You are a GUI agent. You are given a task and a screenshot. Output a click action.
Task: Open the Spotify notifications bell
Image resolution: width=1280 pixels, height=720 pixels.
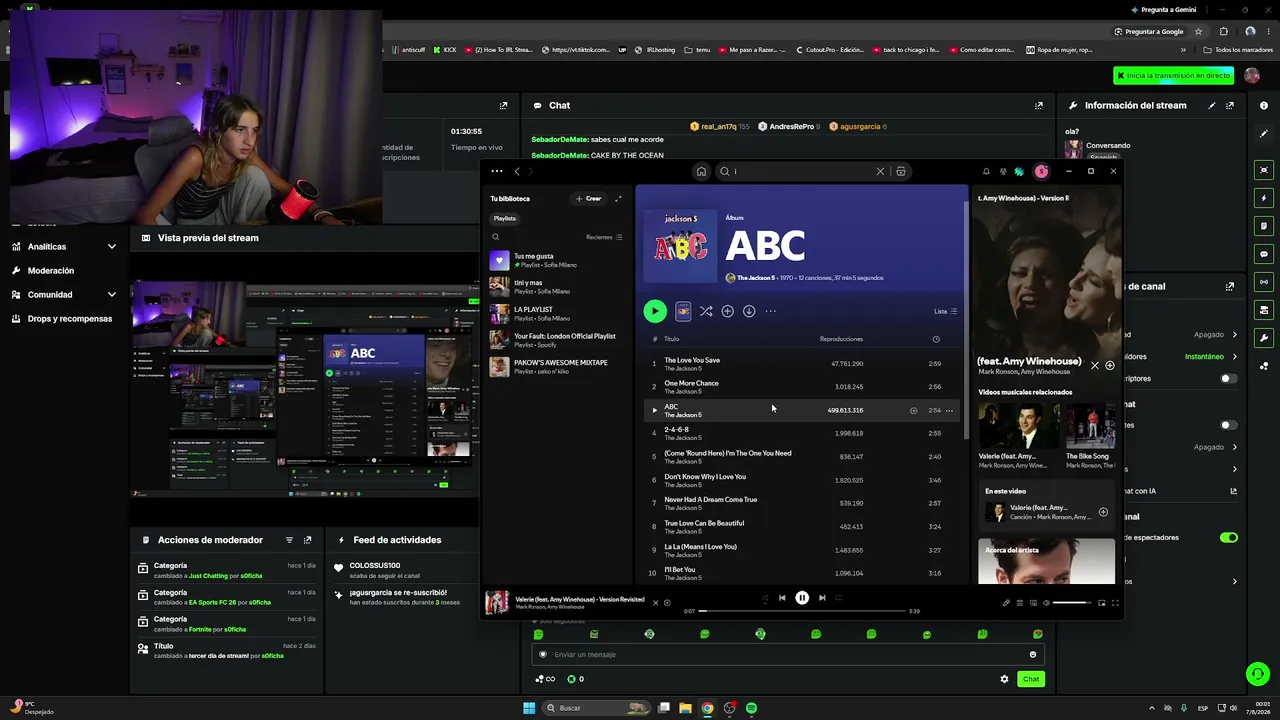click(986, 171)
